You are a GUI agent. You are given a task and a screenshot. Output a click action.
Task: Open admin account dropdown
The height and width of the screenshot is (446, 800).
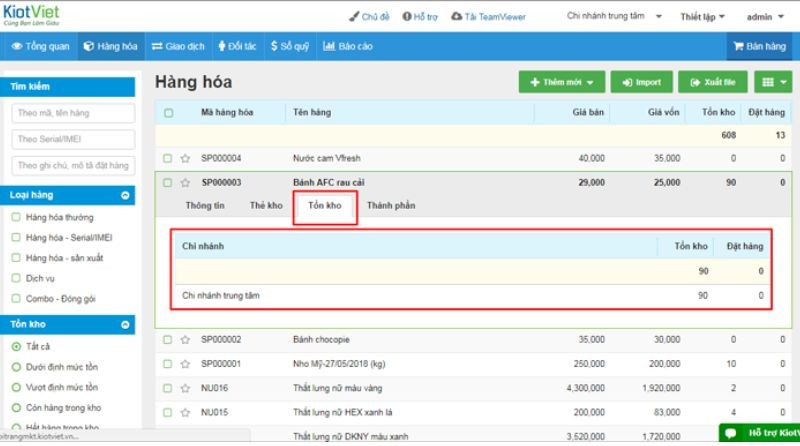[x=765, y=17]
